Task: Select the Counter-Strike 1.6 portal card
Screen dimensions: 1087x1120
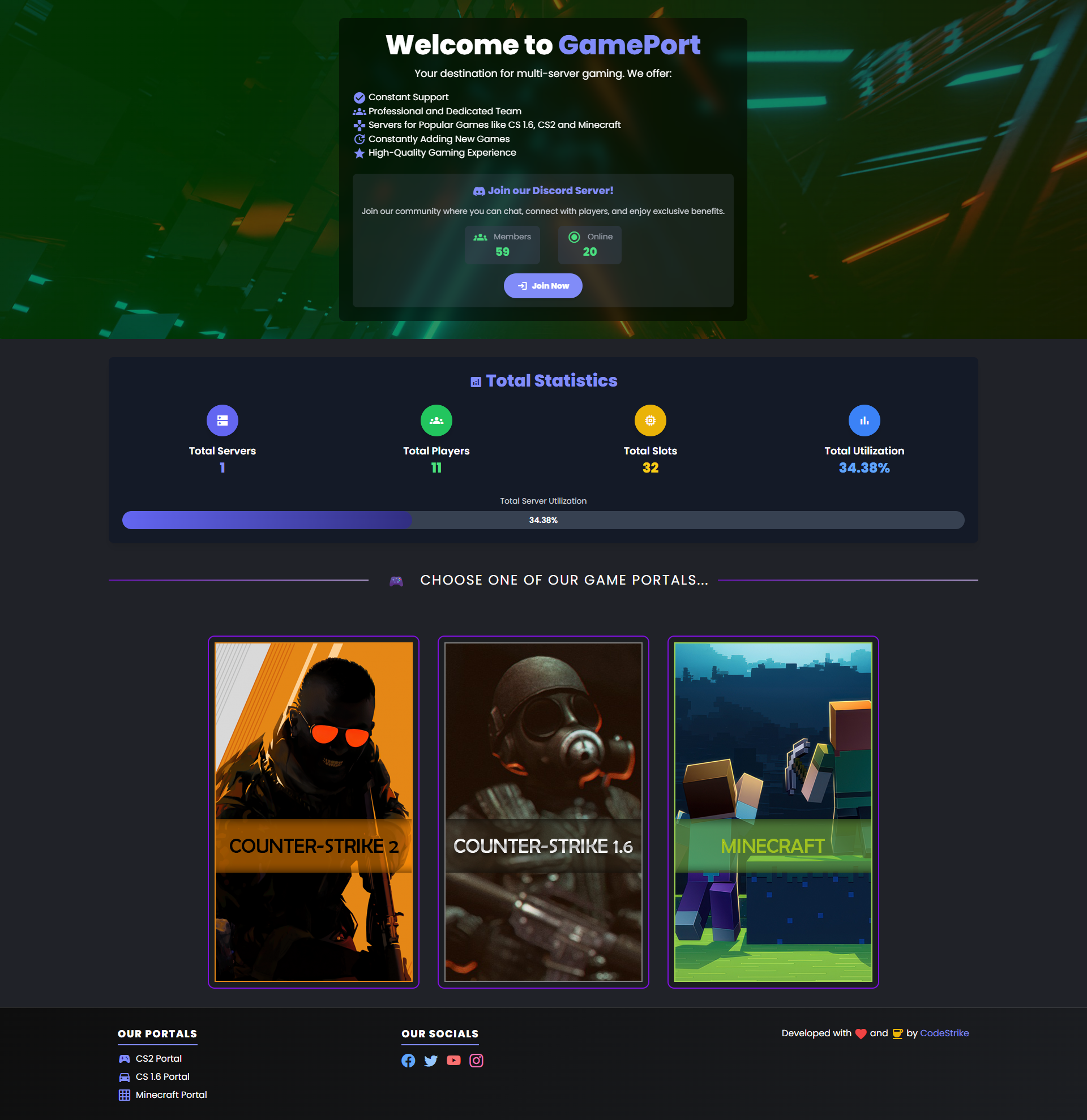Action: point(543,812)
